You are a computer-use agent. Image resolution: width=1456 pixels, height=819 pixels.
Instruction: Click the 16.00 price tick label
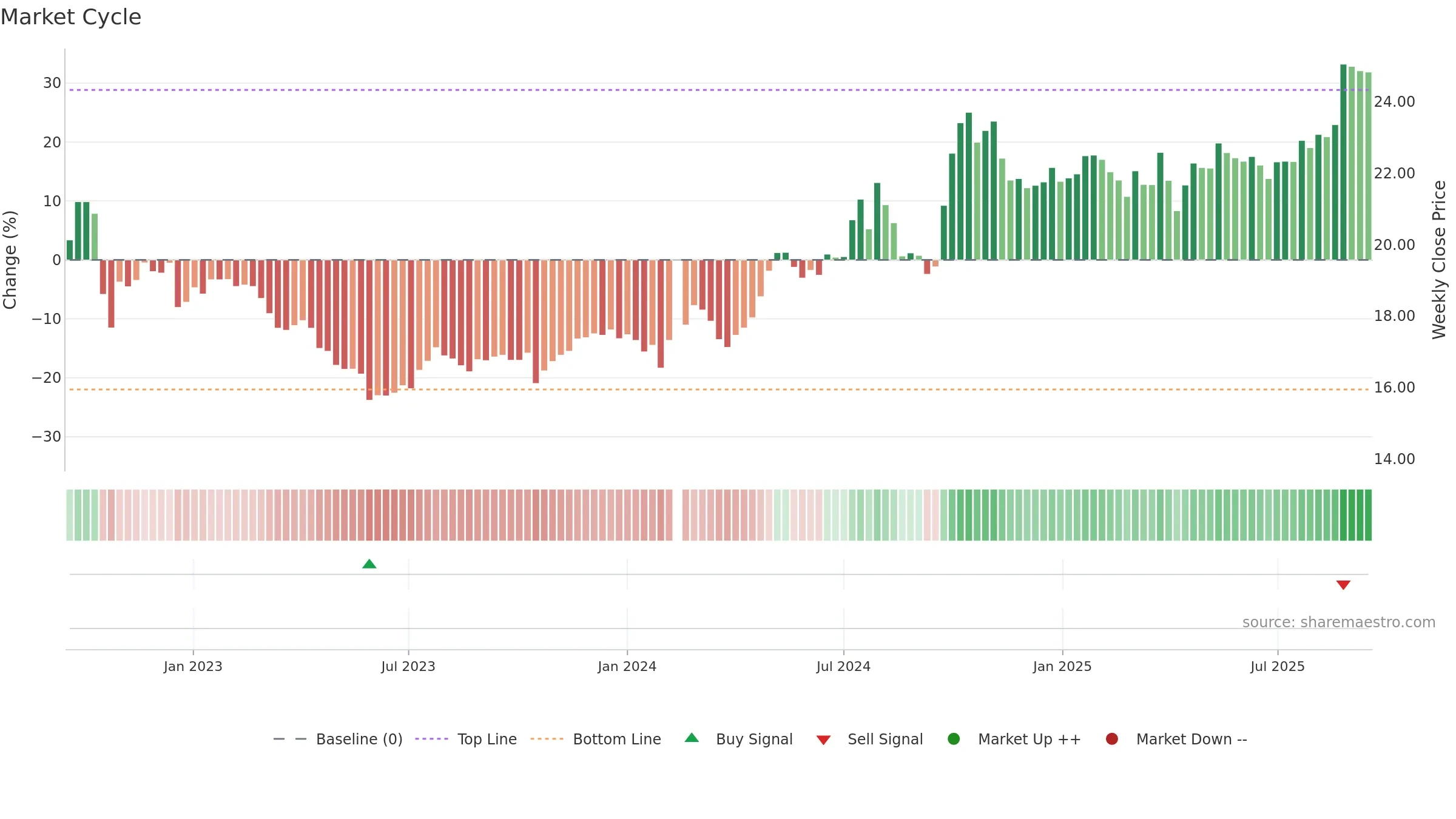(1394, 388)
